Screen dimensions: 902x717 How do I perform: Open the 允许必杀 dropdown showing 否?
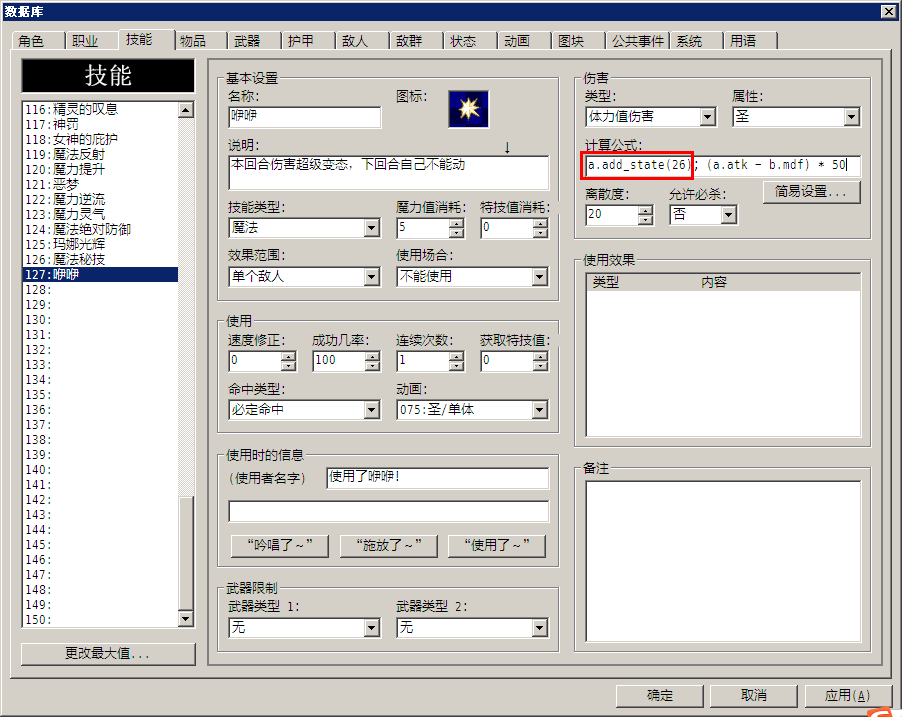pyautogui.click(x=704, y=215)
